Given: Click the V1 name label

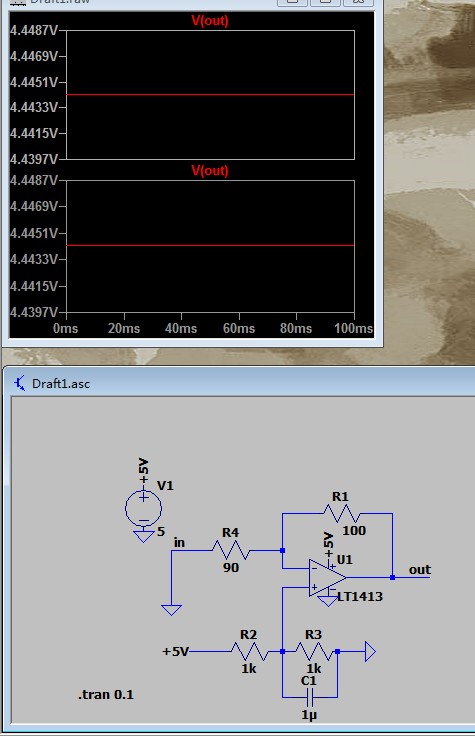Looking at the screenshot, I should tap(165, 485).
